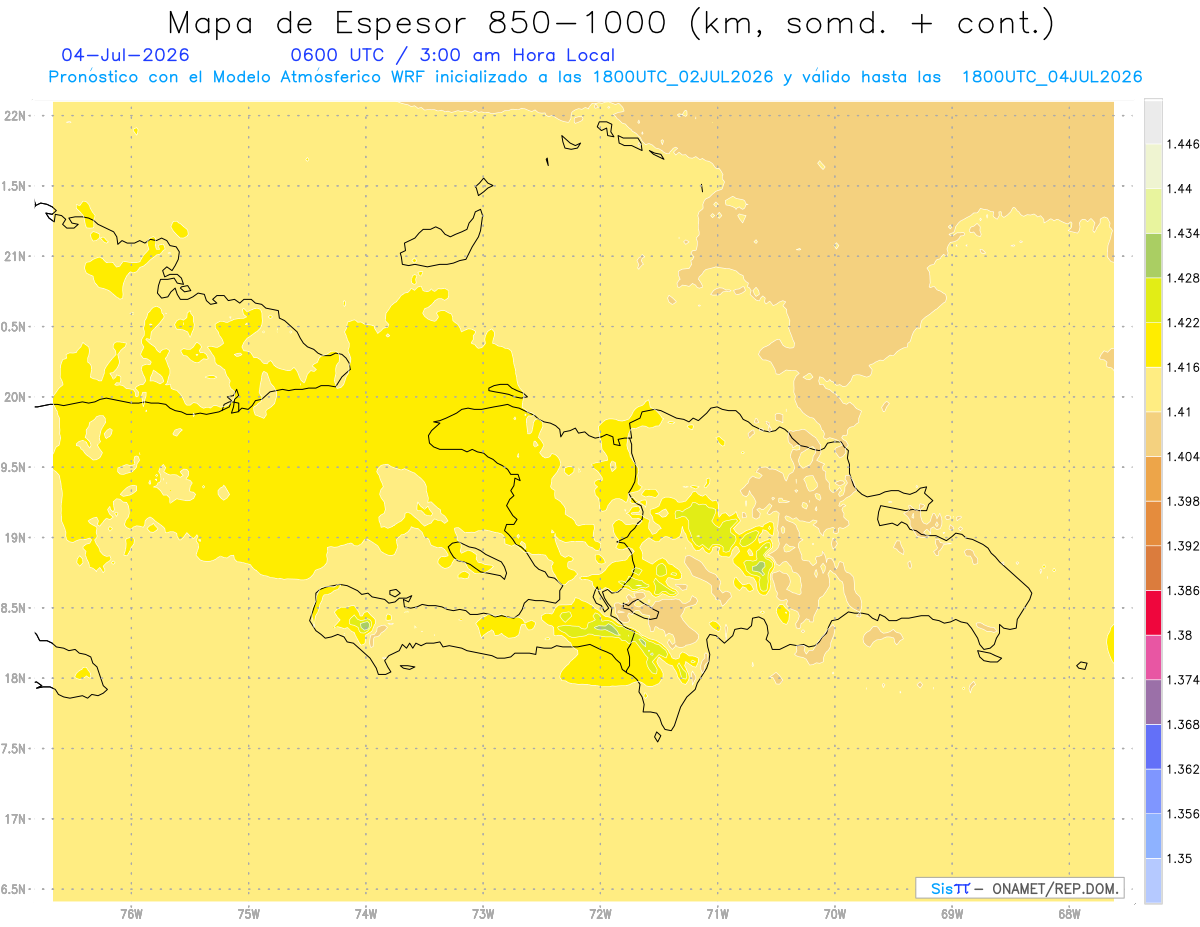Click the '19N' latitude label
Viewport: 1200px width, 927px height.
point(14,538)
